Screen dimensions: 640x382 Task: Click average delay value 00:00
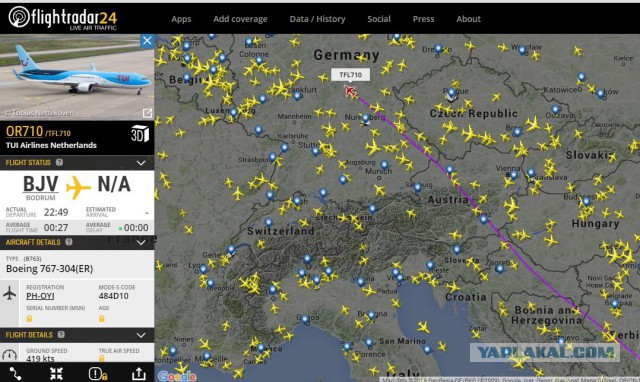[136, 228]
